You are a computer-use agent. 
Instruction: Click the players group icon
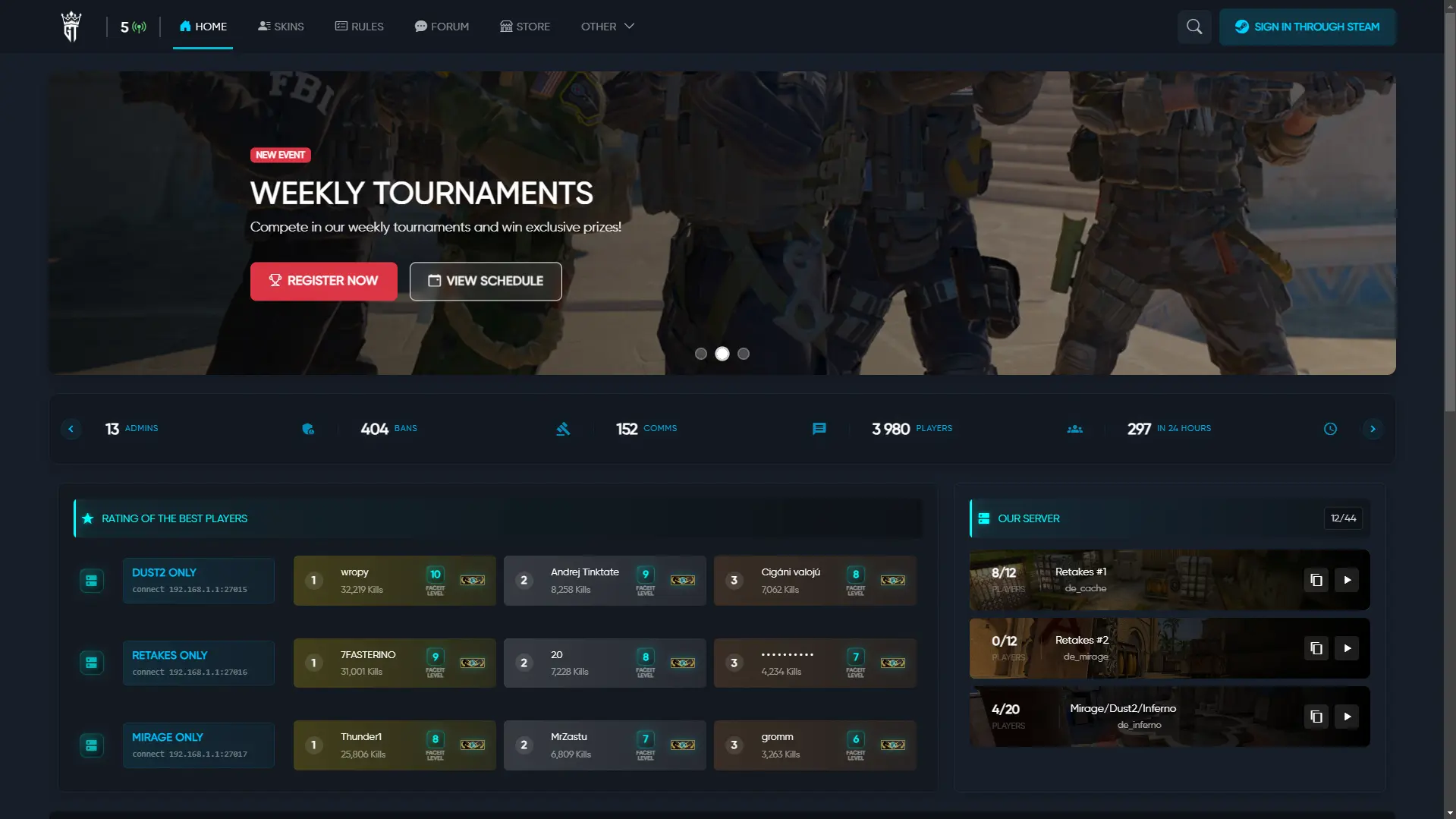tap(1075, 429)
